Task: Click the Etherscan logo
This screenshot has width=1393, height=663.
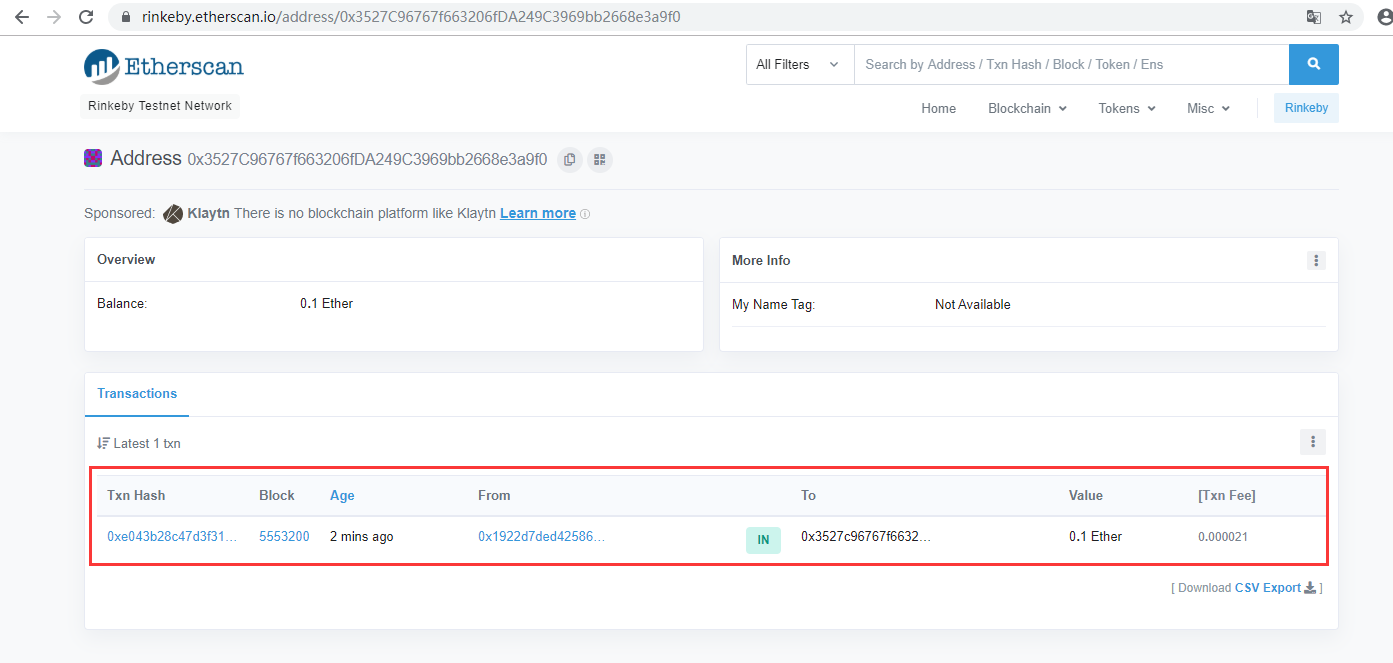Action: point(164,66)
